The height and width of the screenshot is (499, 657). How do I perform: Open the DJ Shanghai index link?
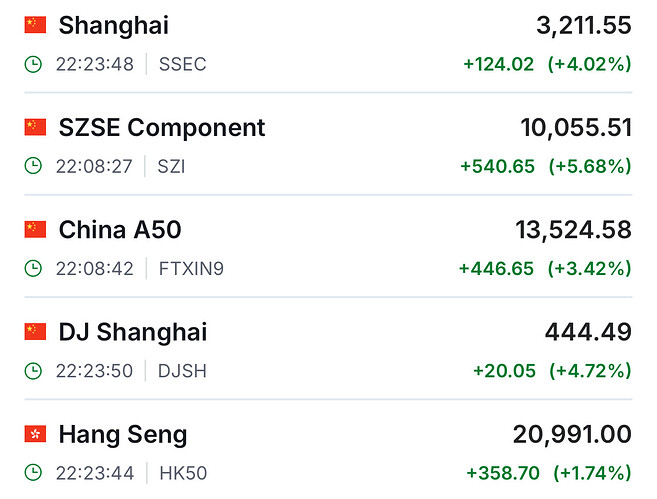pos(133,332)
